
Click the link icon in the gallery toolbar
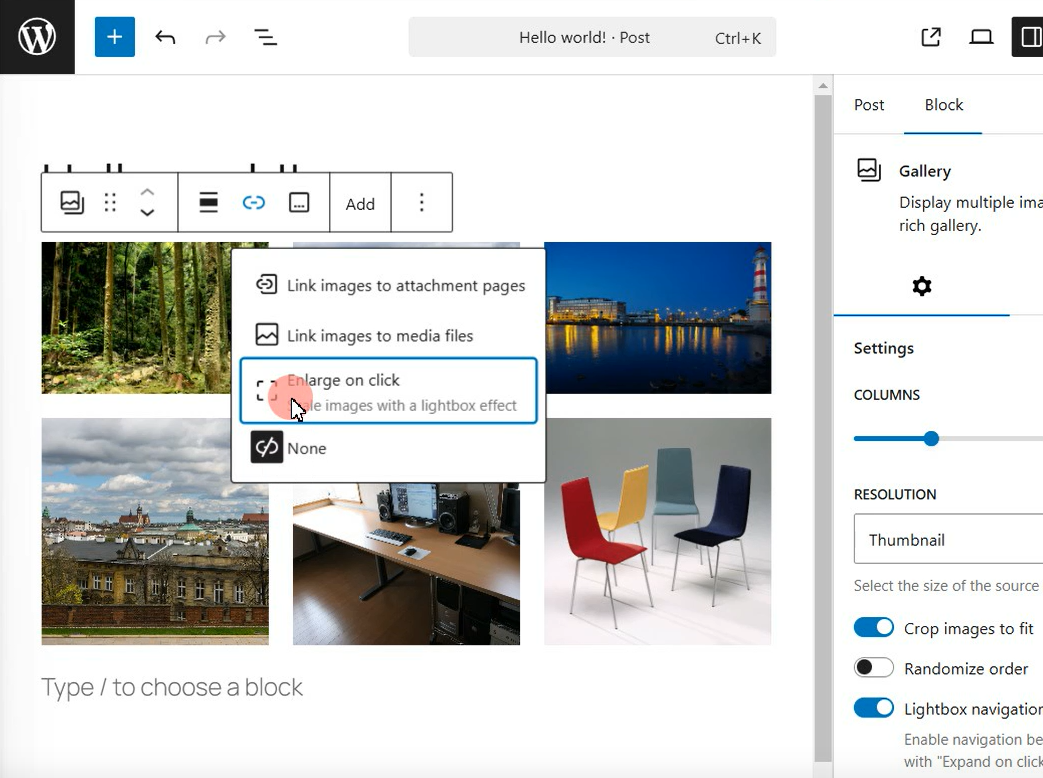[254, 202]
